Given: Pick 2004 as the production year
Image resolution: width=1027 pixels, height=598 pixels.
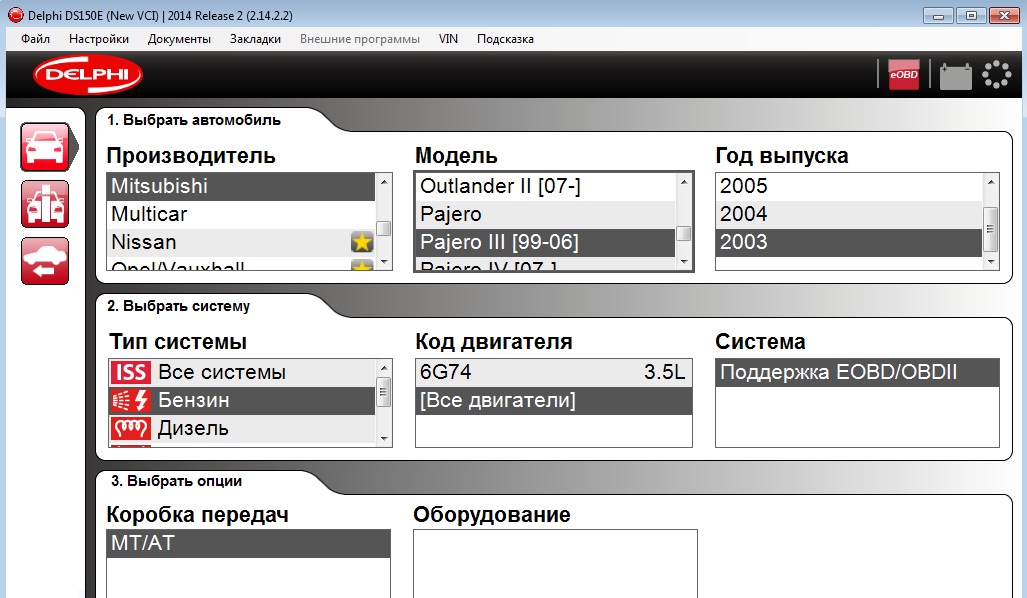Looking at the screenshot, I should point(849,214).
